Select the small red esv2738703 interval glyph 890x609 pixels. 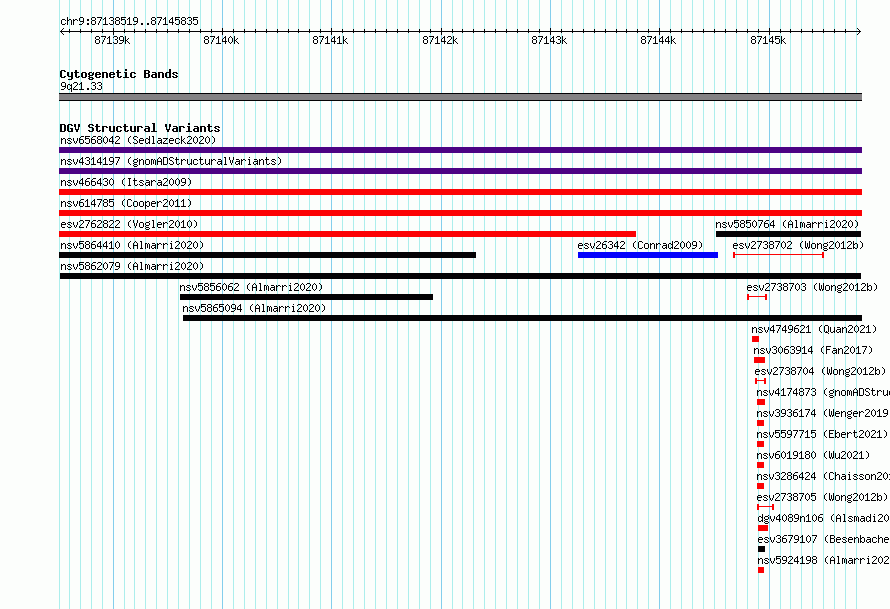pyautogui.click(x=757, y=297)
